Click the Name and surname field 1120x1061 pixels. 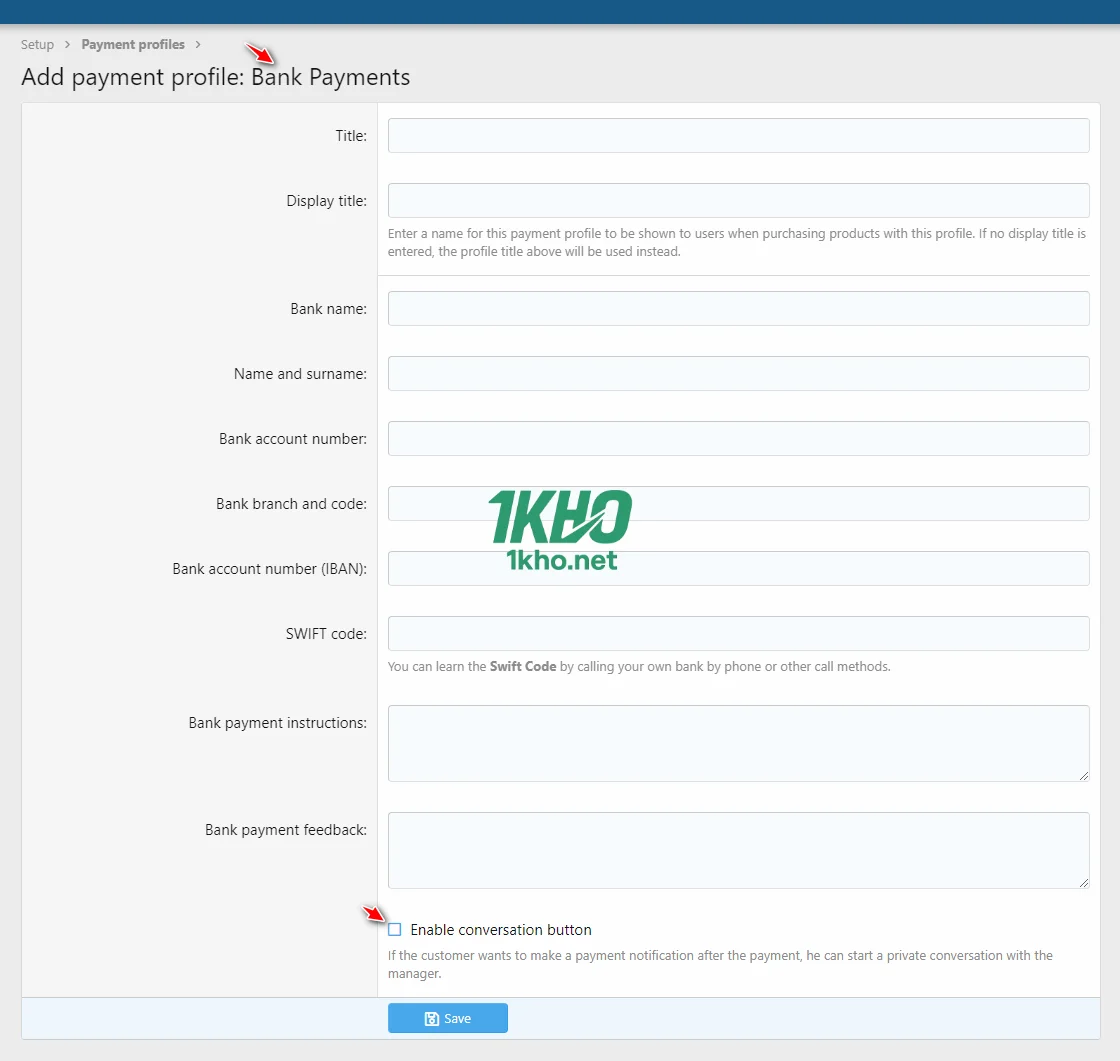(738, 373)
